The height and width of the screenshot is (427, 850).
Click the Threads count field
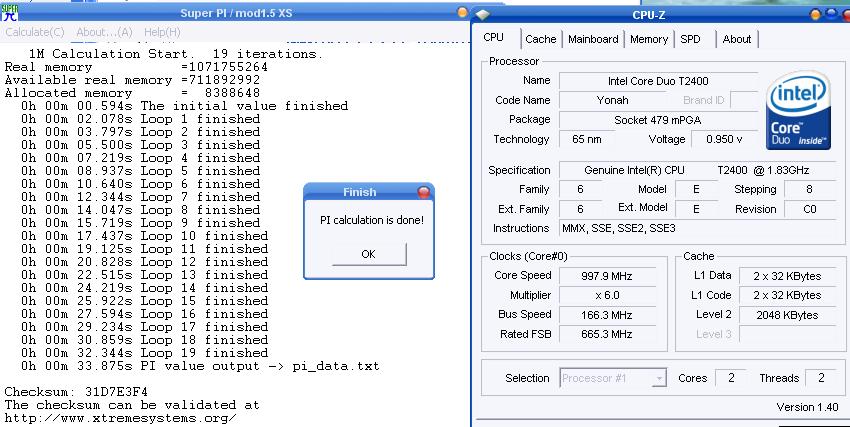[x=820, y=378]
